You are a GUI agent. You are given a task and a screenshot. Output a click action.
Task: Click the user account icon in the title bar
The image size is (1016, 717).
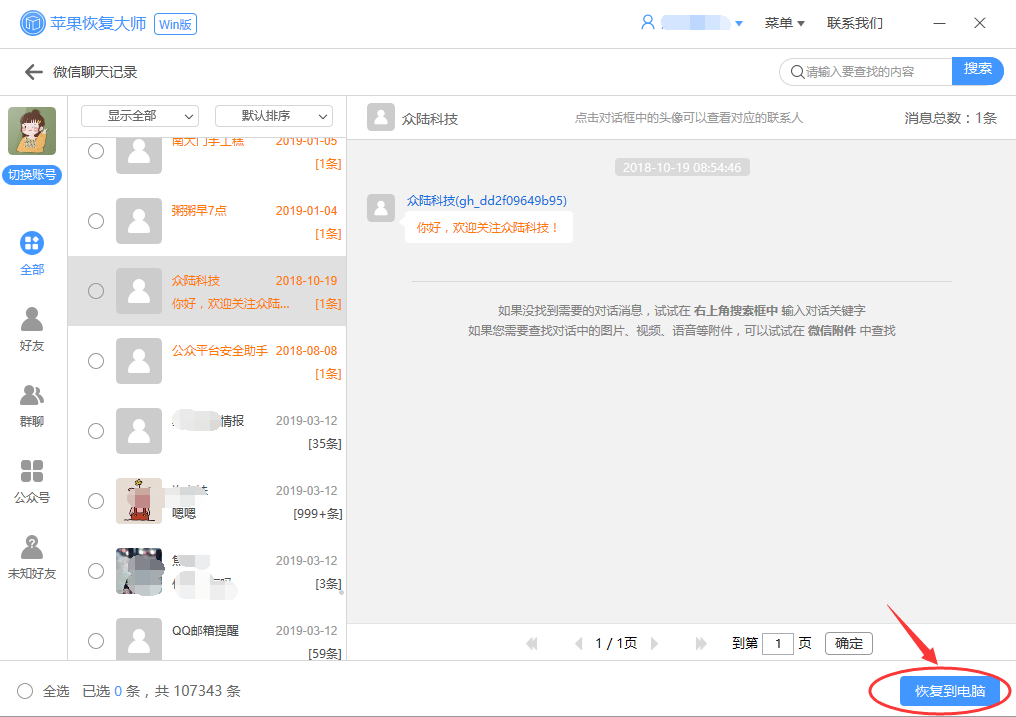647,23
